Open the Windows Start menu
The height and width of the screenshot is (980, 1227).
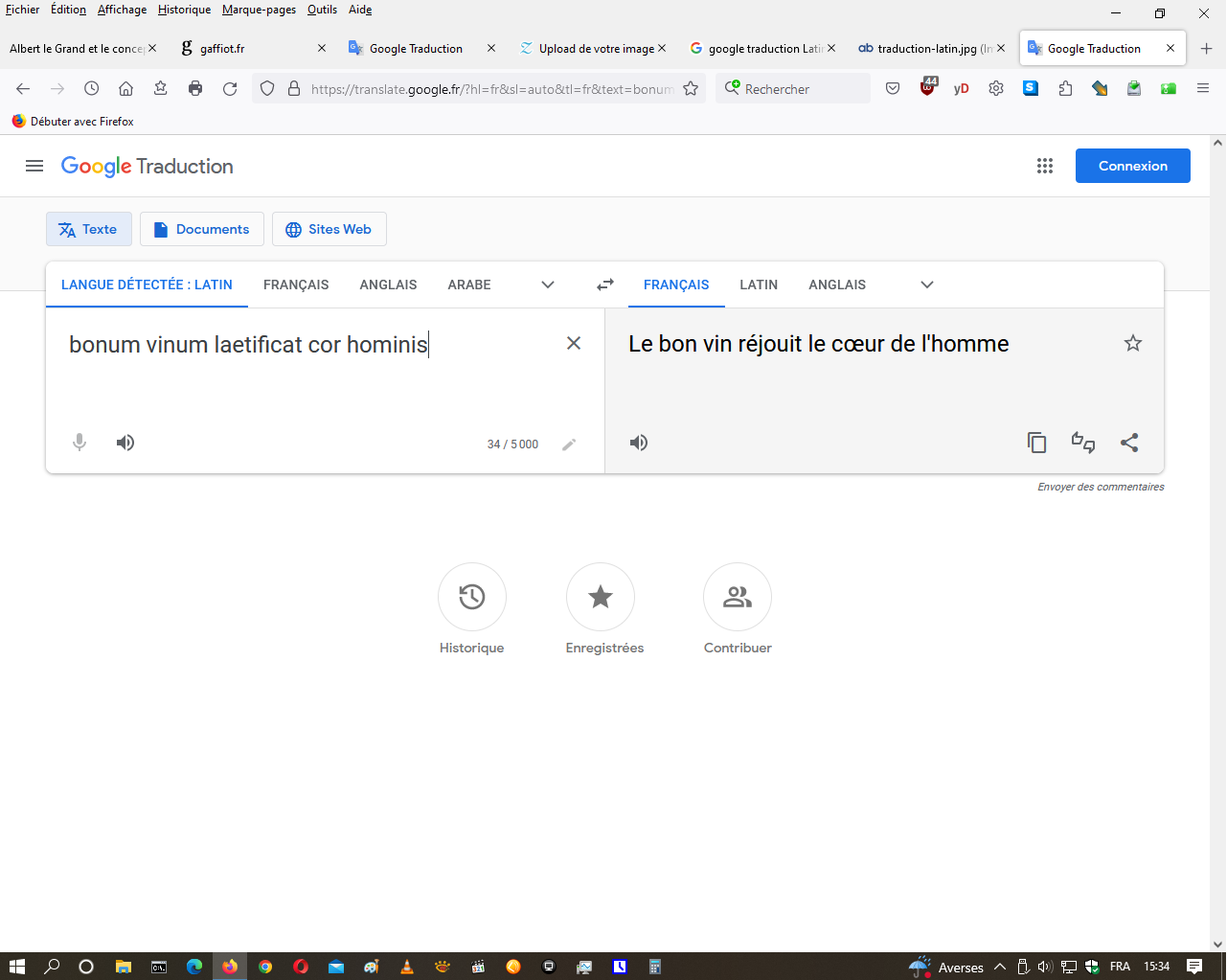[16, 967]
